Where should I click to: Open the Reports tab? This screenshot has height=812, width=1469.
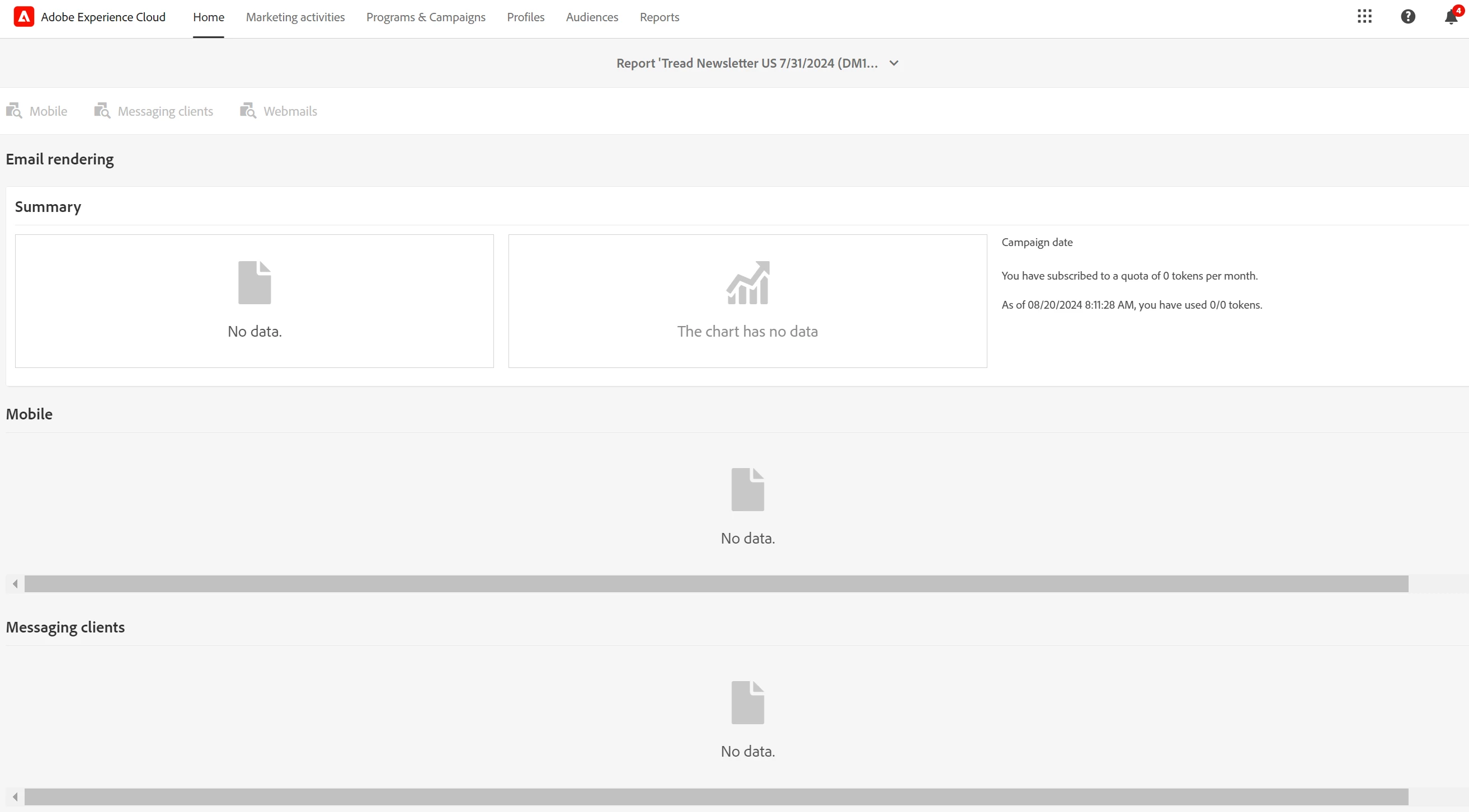click(659, 17)
